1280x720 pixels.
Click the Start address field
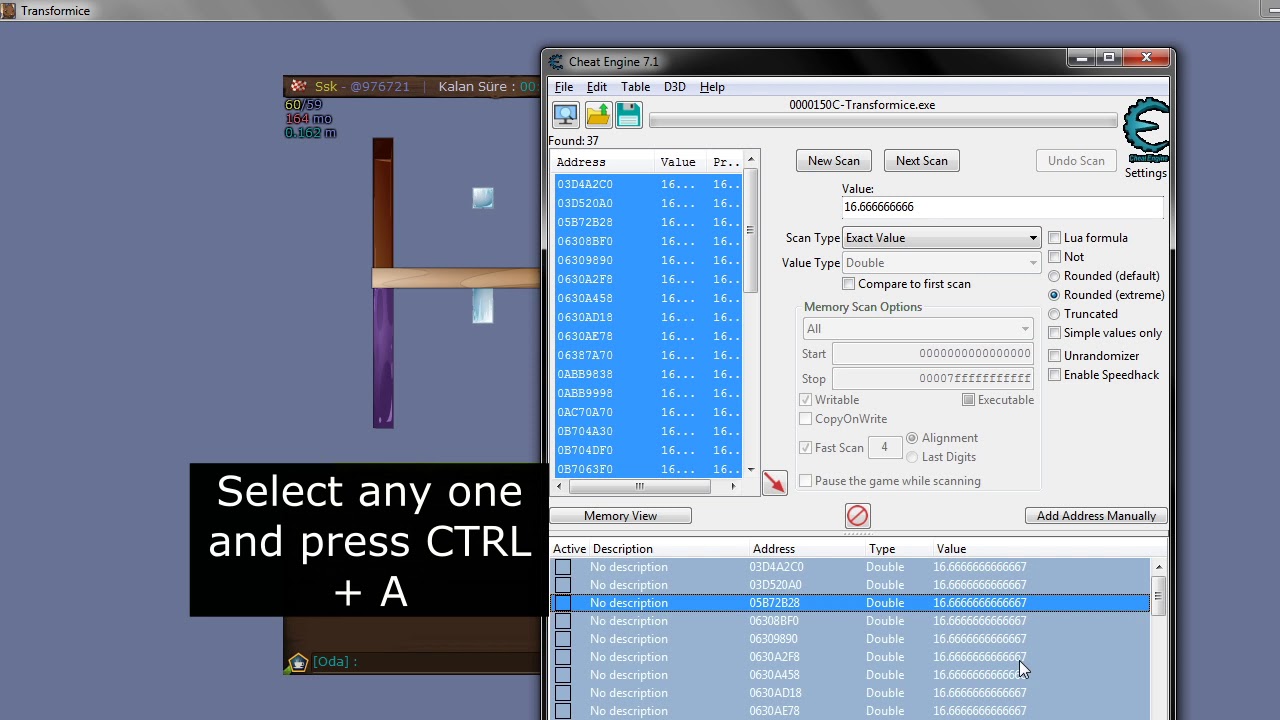pos(932,354)
